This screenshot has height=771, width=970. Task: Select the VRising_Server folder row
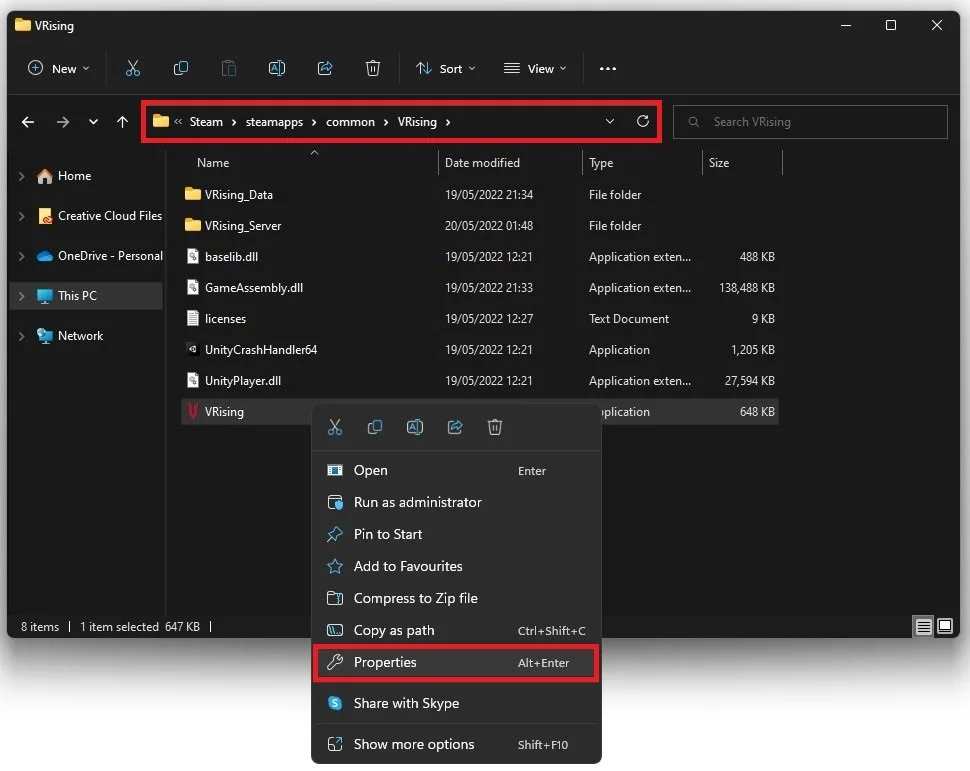coord(479,226)
